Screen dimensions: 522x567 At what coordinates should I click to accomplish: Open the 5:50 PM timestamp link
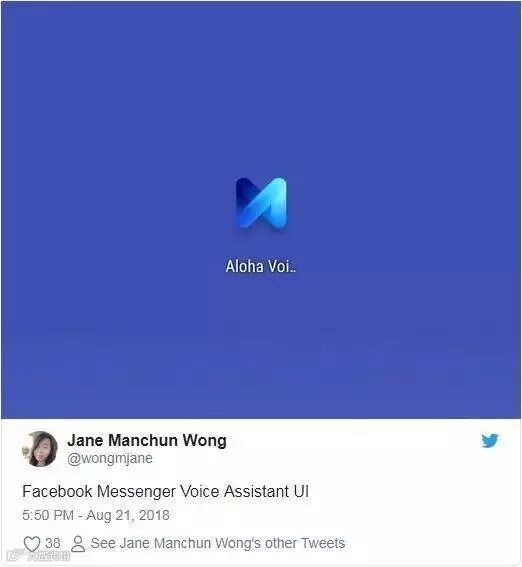(48, 515)
